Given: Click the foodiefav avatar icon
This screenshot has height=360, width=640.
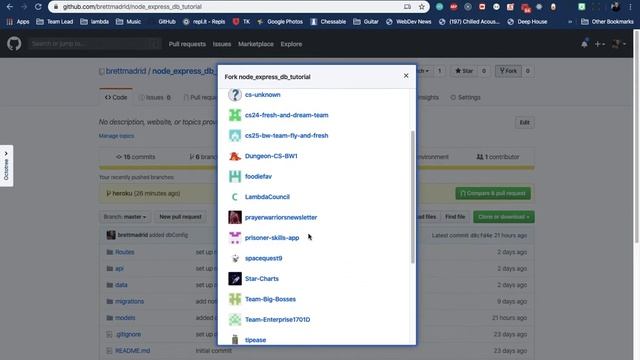Looking at the screenshot, I should coord(235,176).
